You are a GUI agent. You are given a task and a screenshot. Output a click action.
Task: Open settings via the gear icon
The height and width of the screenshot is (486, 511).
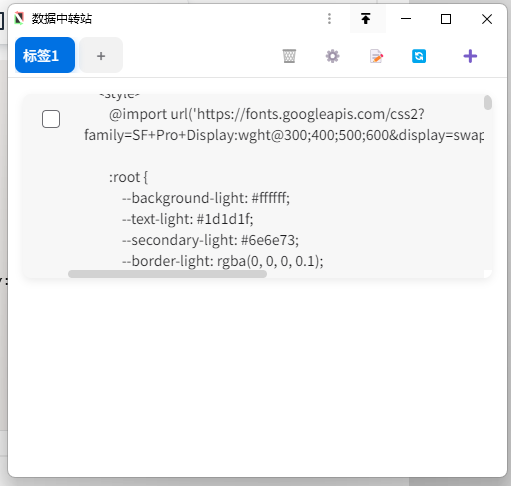pos(332,56)
